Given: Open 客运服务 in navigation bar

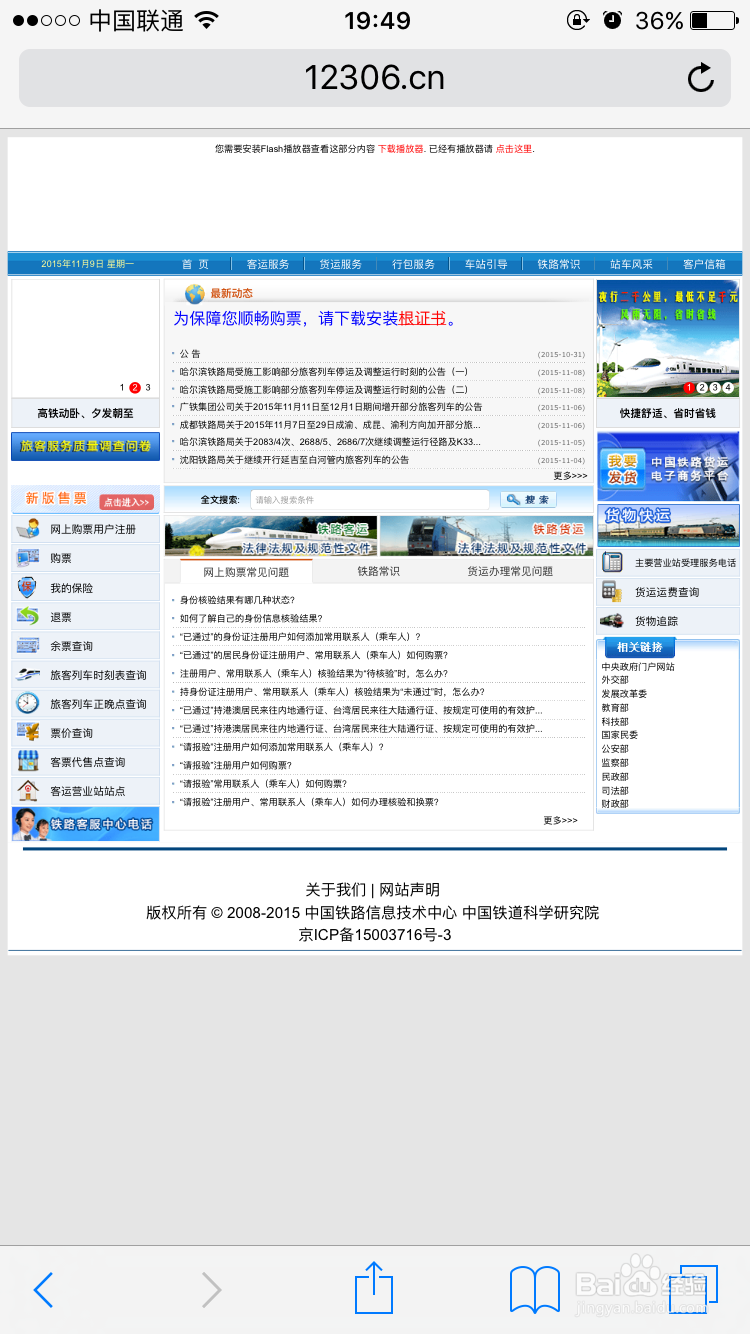Looking at the screenshot, I should (x=268, y=264).
